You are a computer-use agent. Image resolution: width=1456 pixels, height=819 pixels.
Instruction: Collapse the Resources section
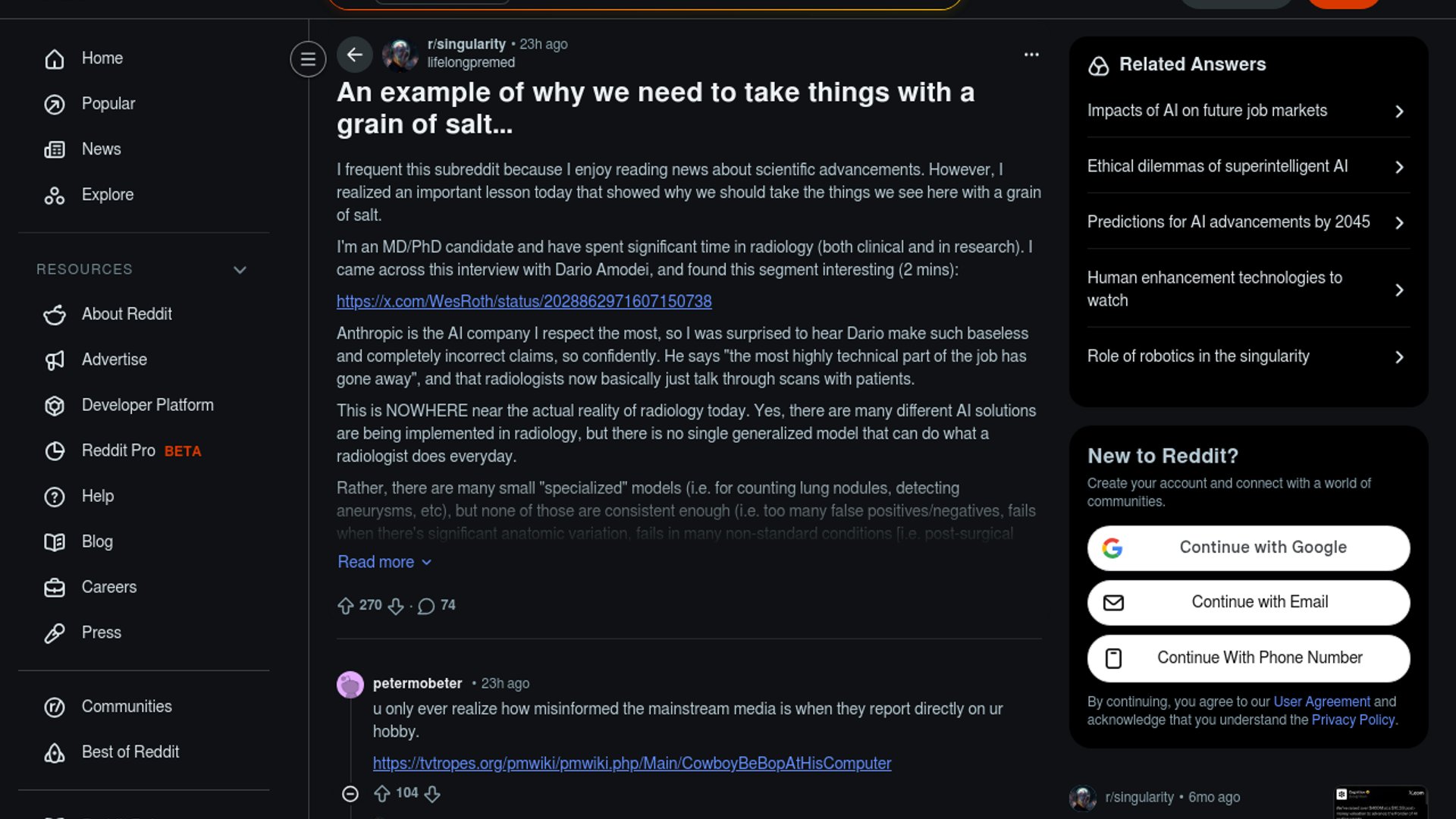(240, 270)
